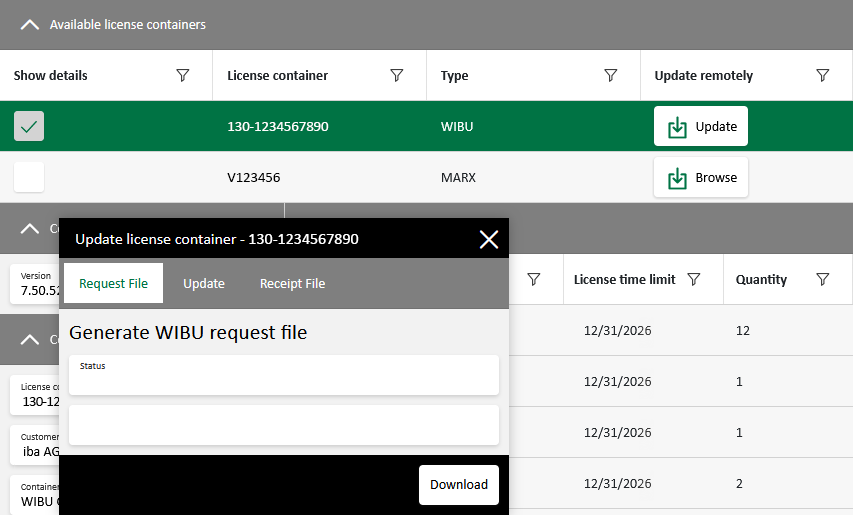The image size is (853, 516).
Task: Uncheck show details for 130-1234567890
Action: click(29, 127)
